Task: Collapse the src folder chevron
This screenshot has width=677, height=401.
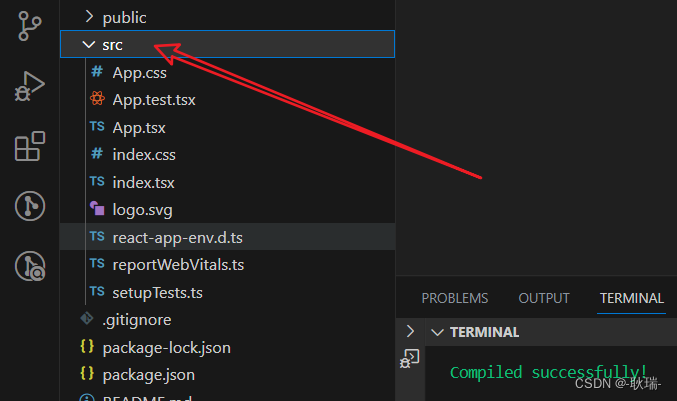Action: coord(89,44)
